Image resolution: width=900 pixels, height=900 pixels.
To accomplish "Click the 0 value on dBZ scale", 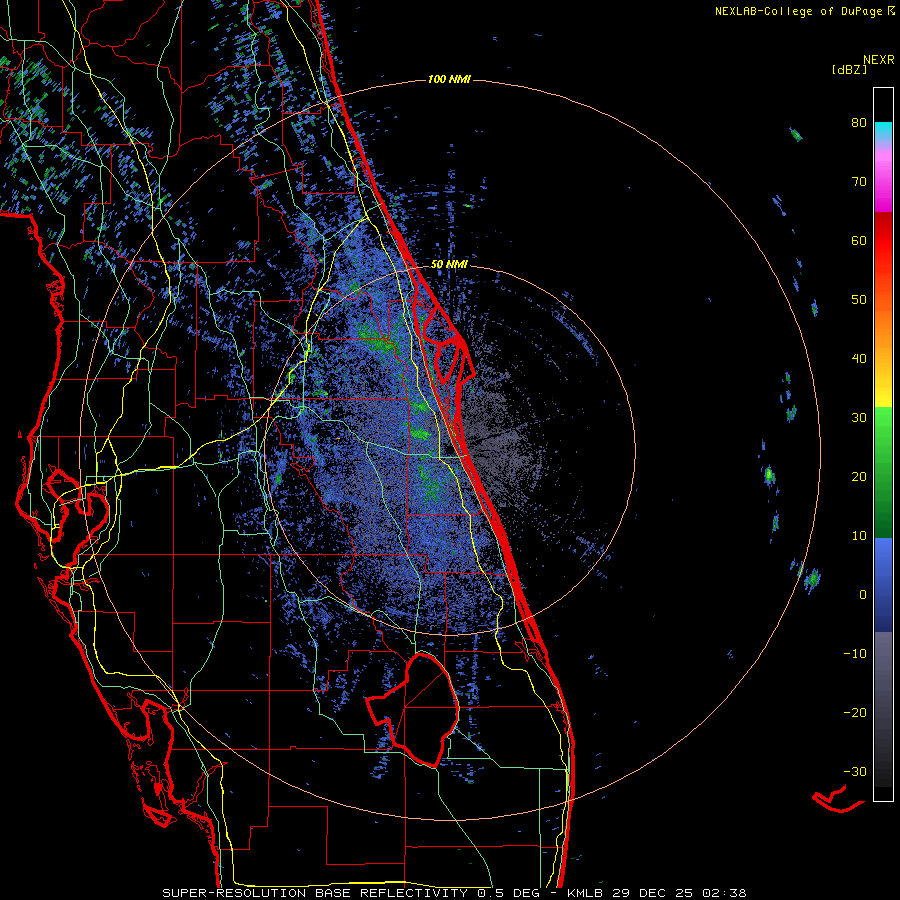I will pos(863,595).
